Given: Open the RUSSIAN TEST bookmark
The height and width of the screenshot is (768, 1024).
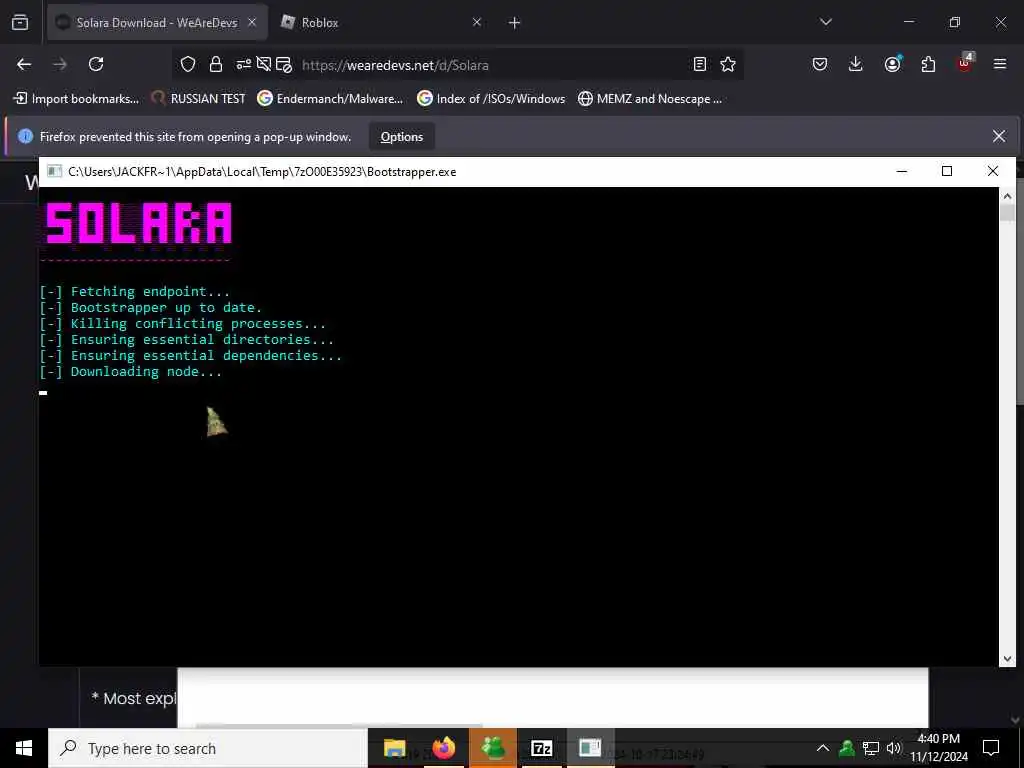Looking at the screenshot, I should tap(198, 99).
